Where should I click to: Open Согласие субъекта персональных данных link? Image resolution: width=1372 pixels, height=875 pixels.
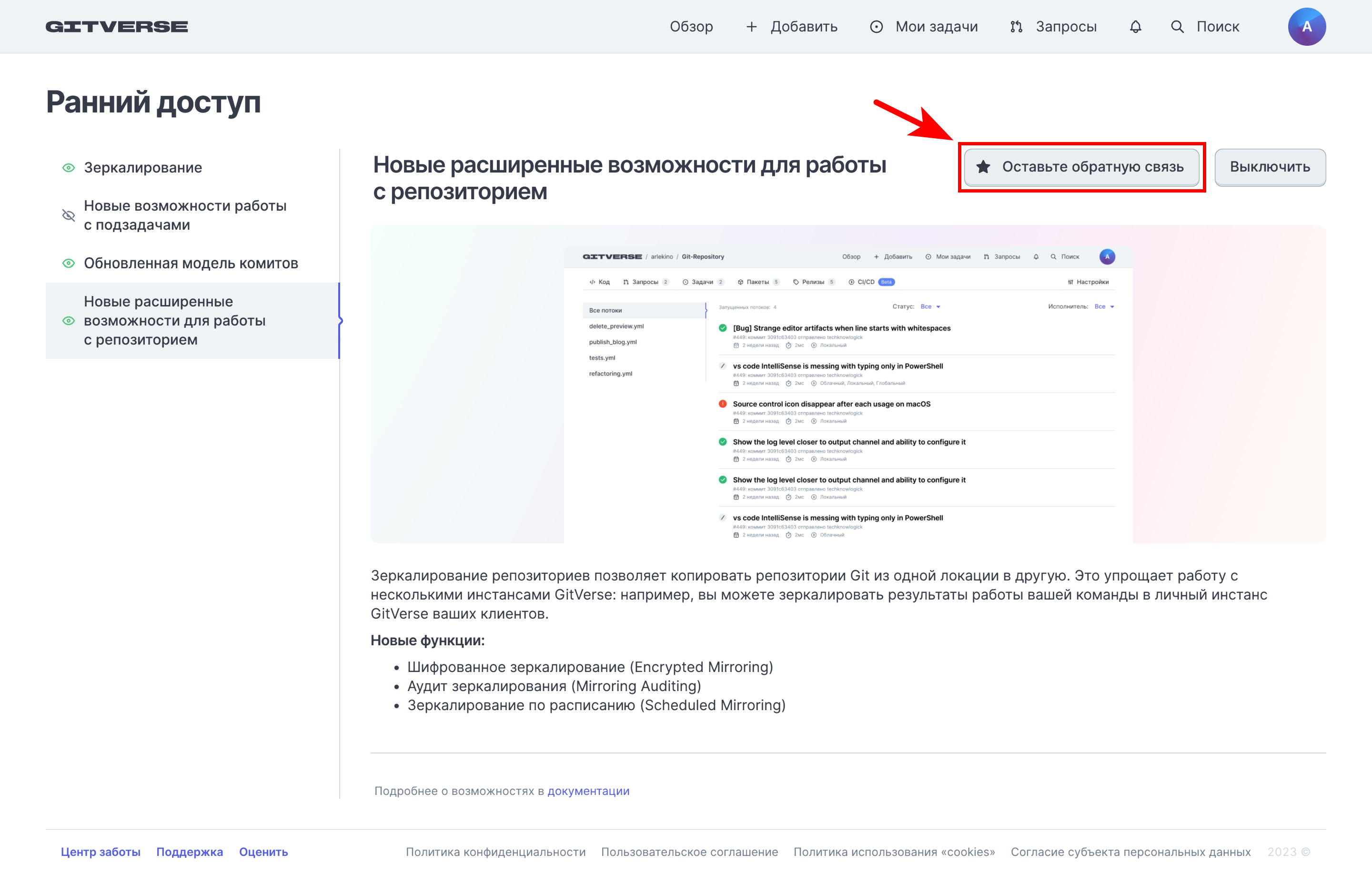pos(1130,852)
